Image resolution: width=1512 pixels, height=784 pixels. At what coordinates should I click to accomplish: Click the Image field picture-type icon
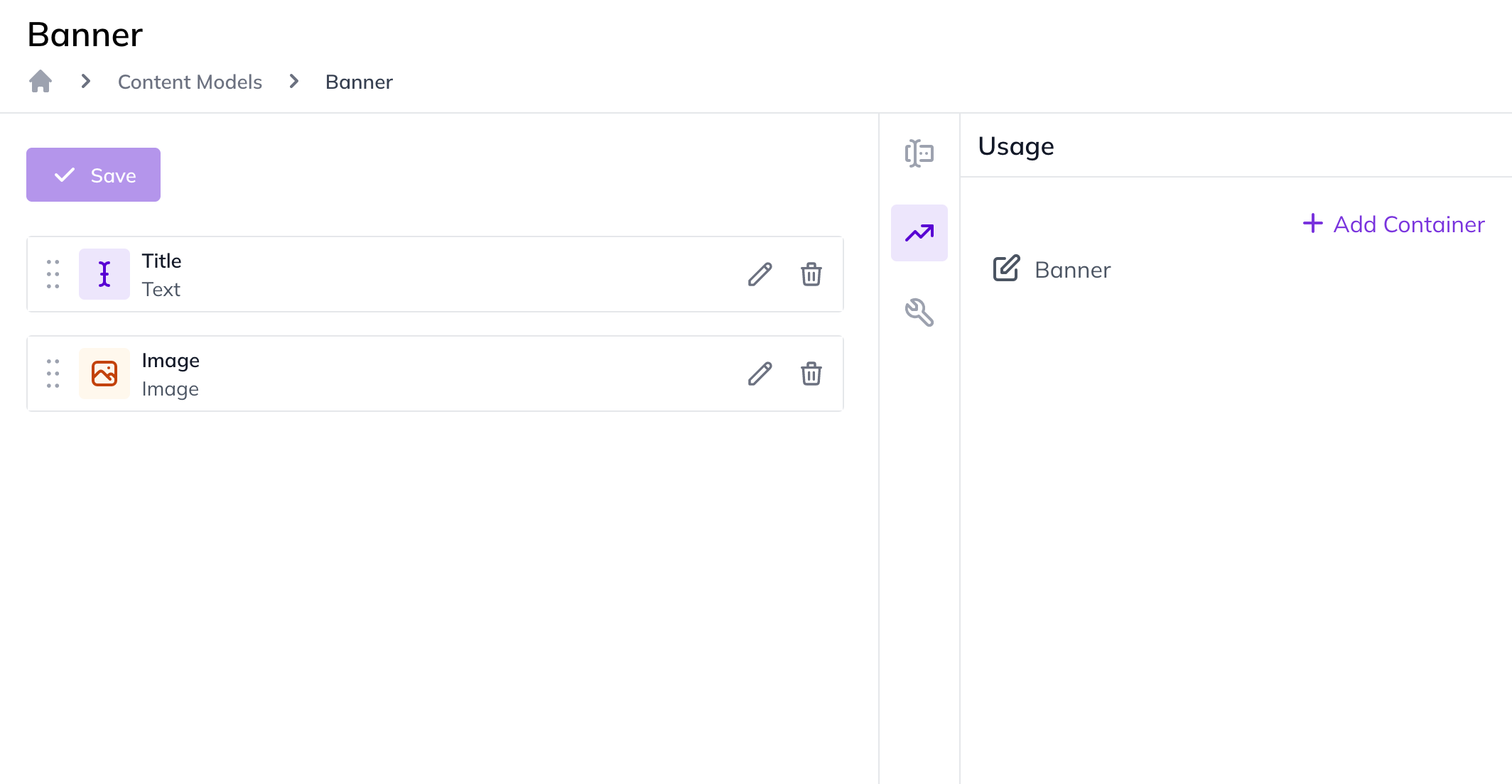[104, 374]
